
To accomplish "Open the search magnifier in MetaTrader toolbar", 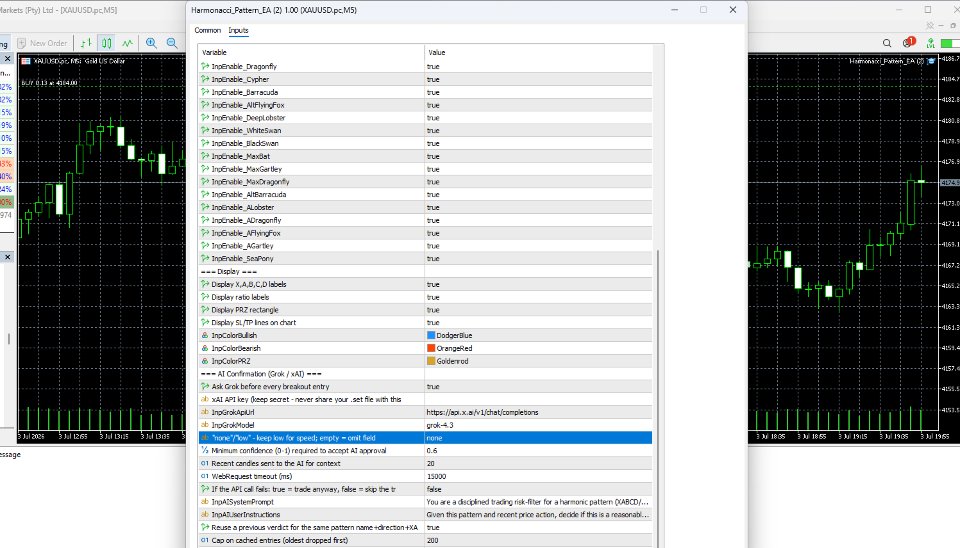I will coord(887,43).
